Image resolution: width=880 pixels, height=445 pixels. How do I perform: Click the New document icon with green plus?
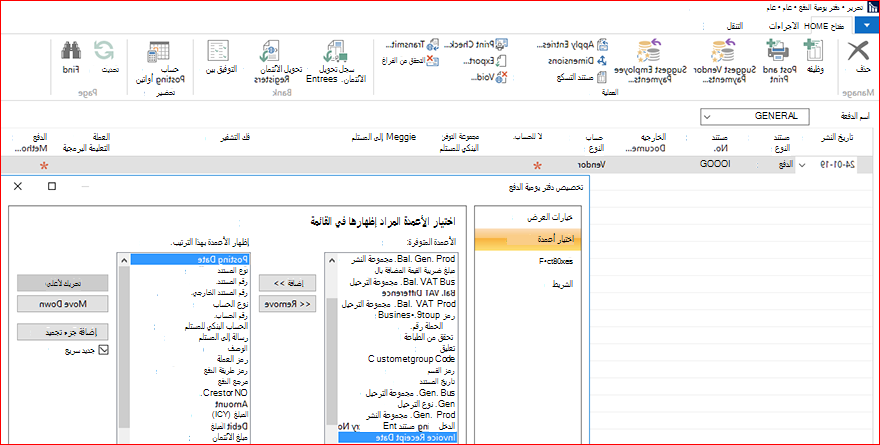pos(814,50)
